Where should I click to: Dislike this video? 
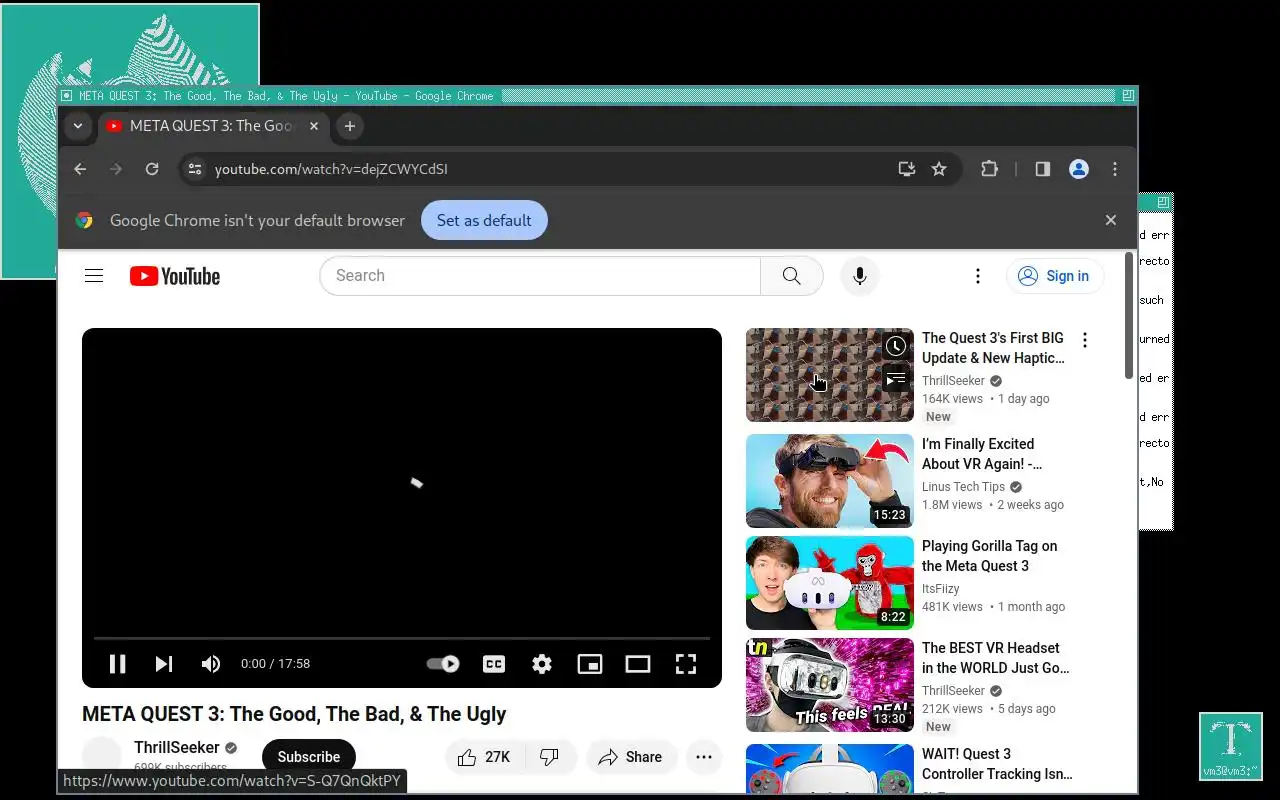[550, 757]
